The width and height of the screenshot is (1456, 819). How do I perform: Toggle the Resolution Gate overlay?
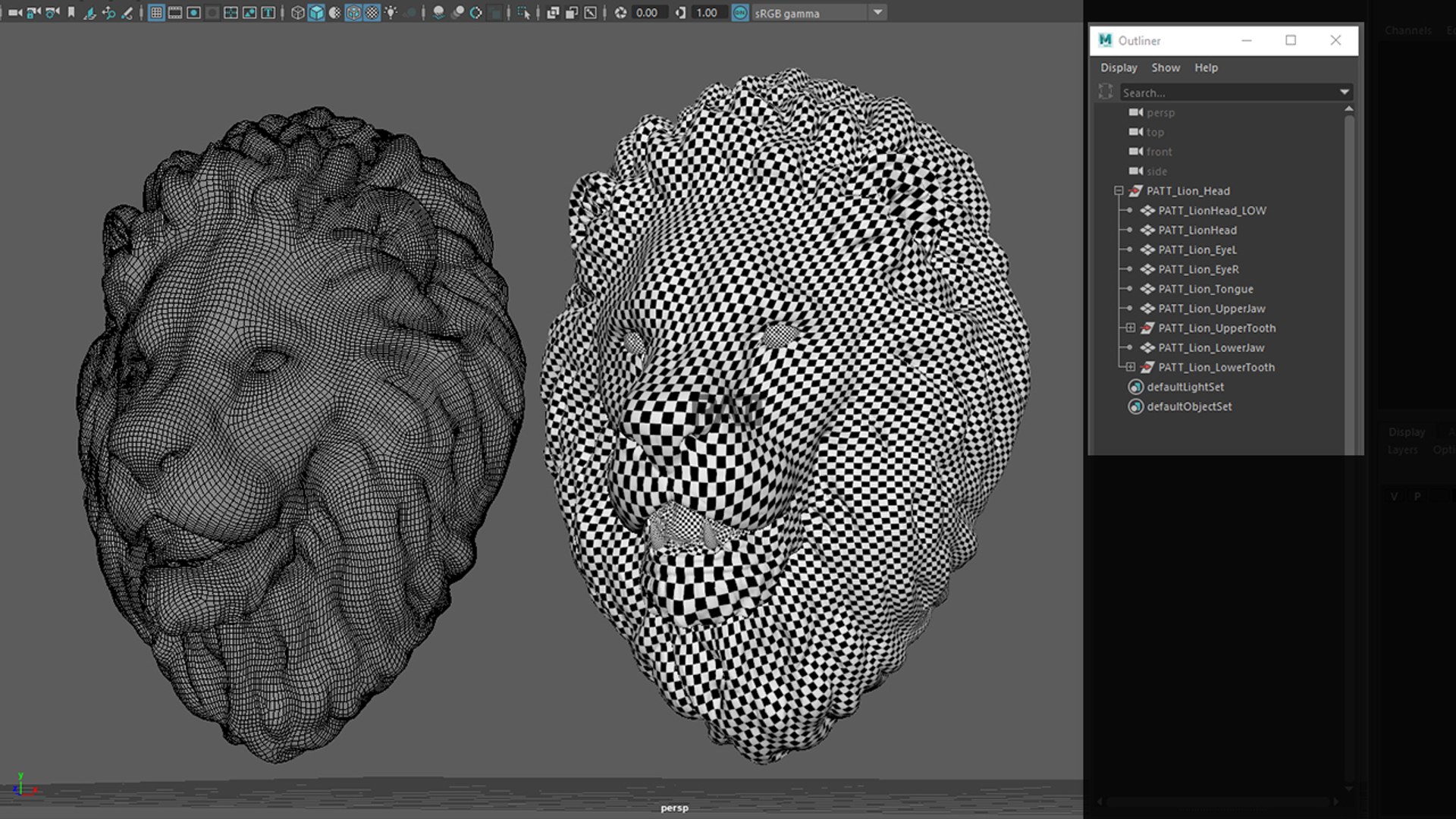193,13
